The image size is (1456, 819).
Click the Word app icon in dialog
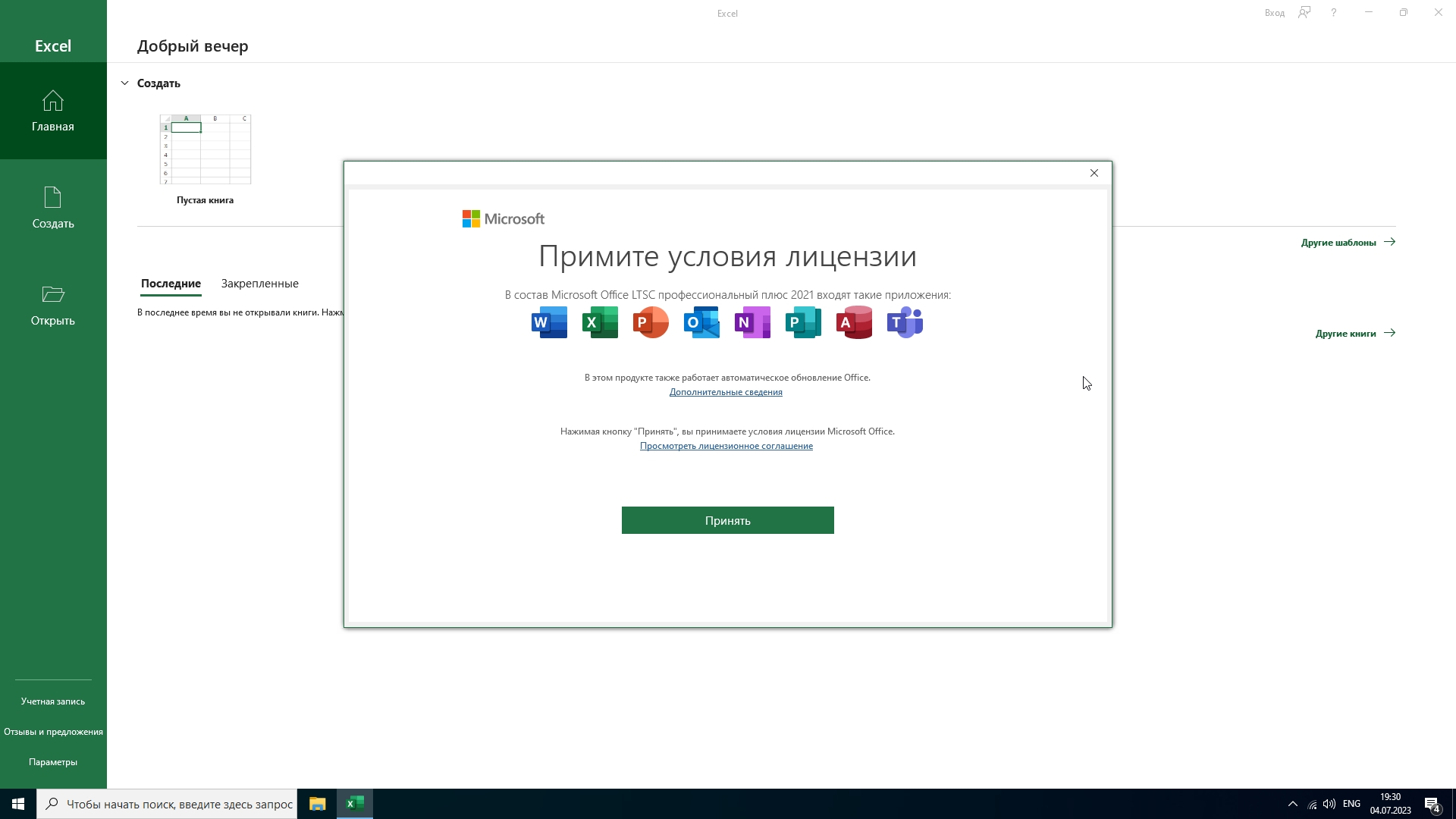(x=550, y=323)
